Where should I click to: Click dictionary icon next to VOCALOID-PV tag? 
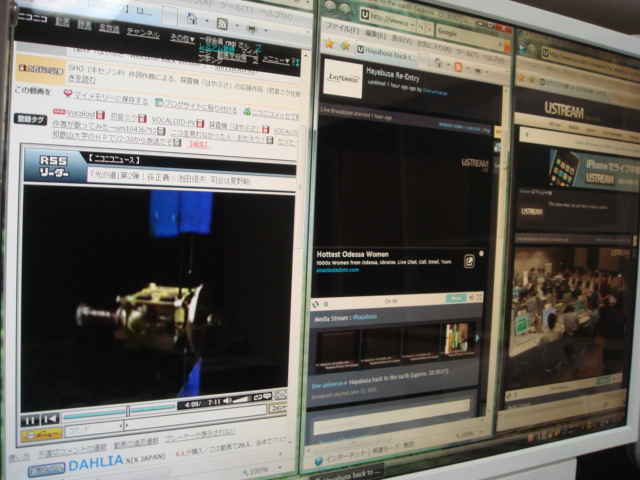coord(200,122)
